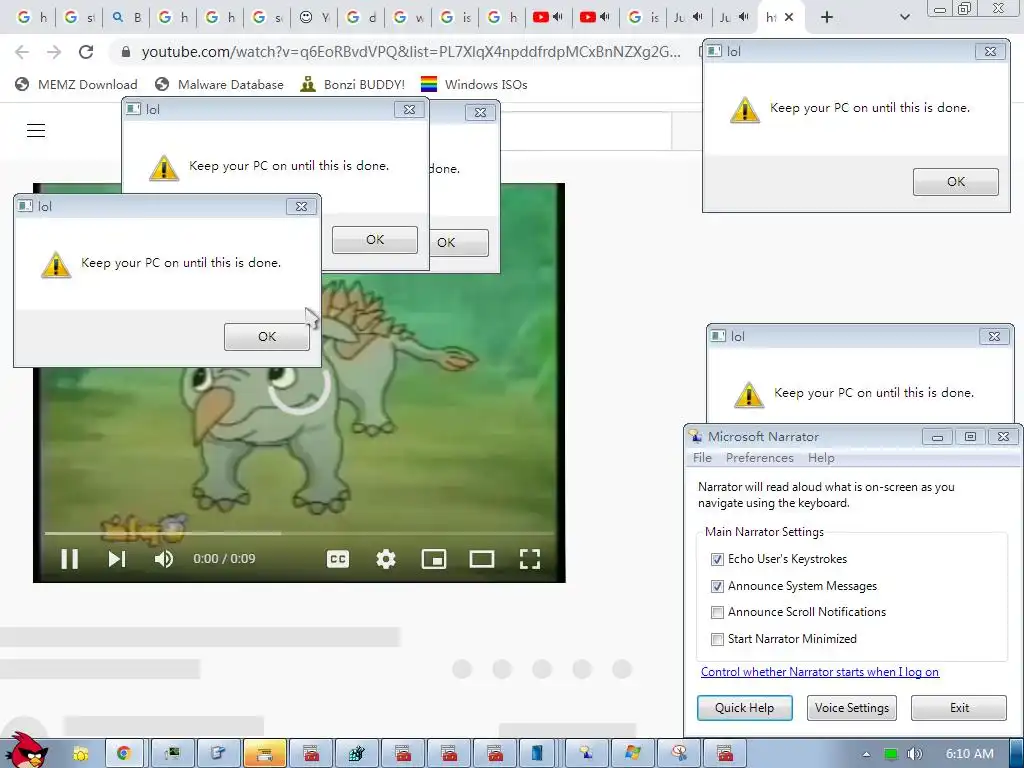Screen dimensions: 1024x768
Task: Open the MEMZ Download bookmark
Action: 76,84
